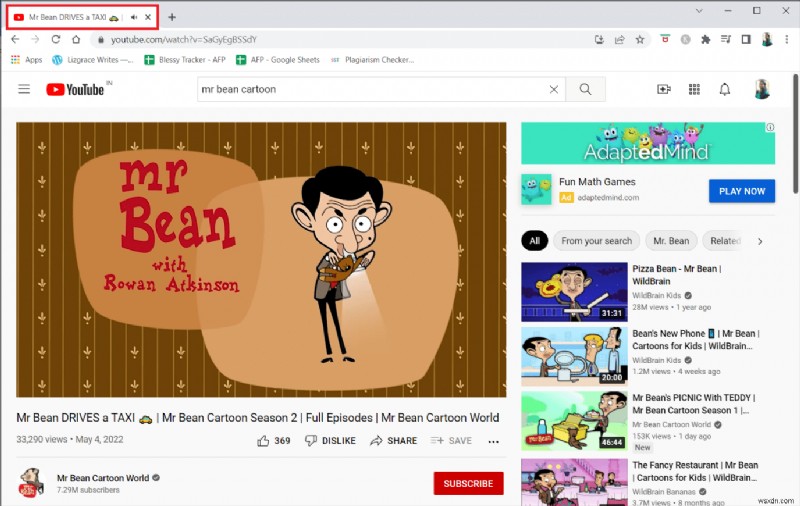The image size is (800, 506).
Task: Open Pizza Bean video thumbnail
Action: point(574,292)
